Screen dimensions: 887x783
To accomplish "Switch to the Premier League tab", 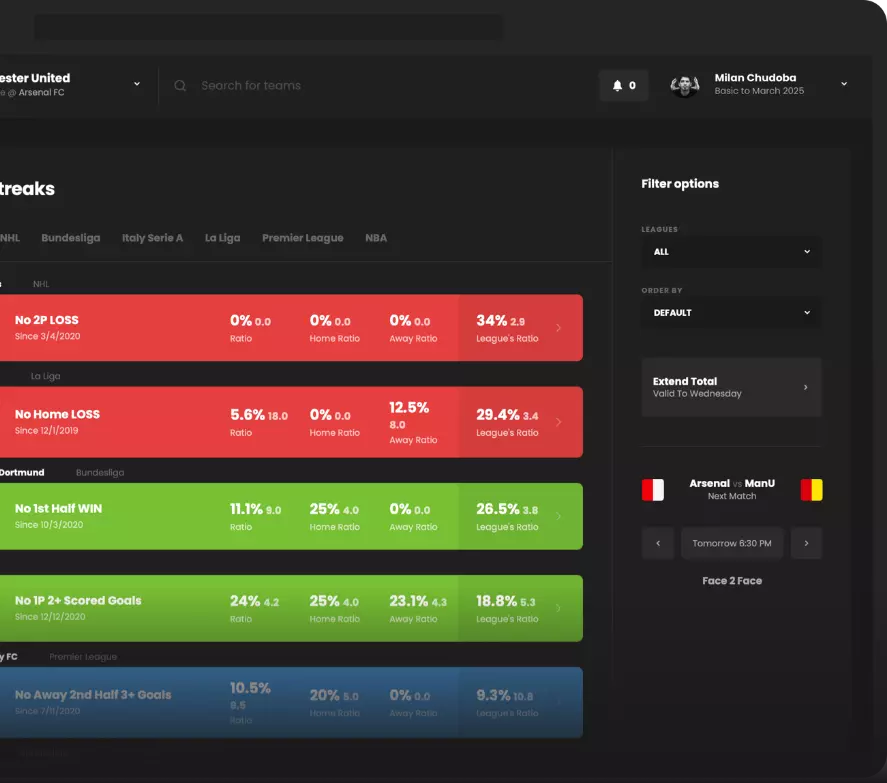I will 303,238.
